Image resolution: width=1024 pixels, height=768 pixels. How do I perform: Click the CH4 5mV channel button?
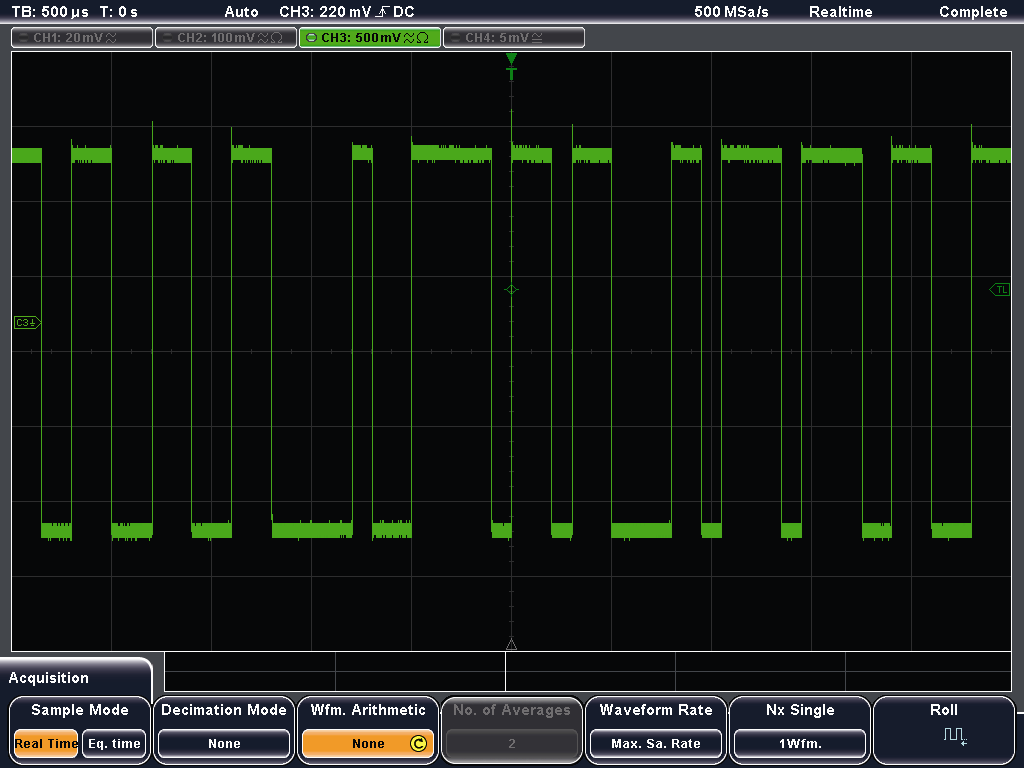tap(513, 37)
